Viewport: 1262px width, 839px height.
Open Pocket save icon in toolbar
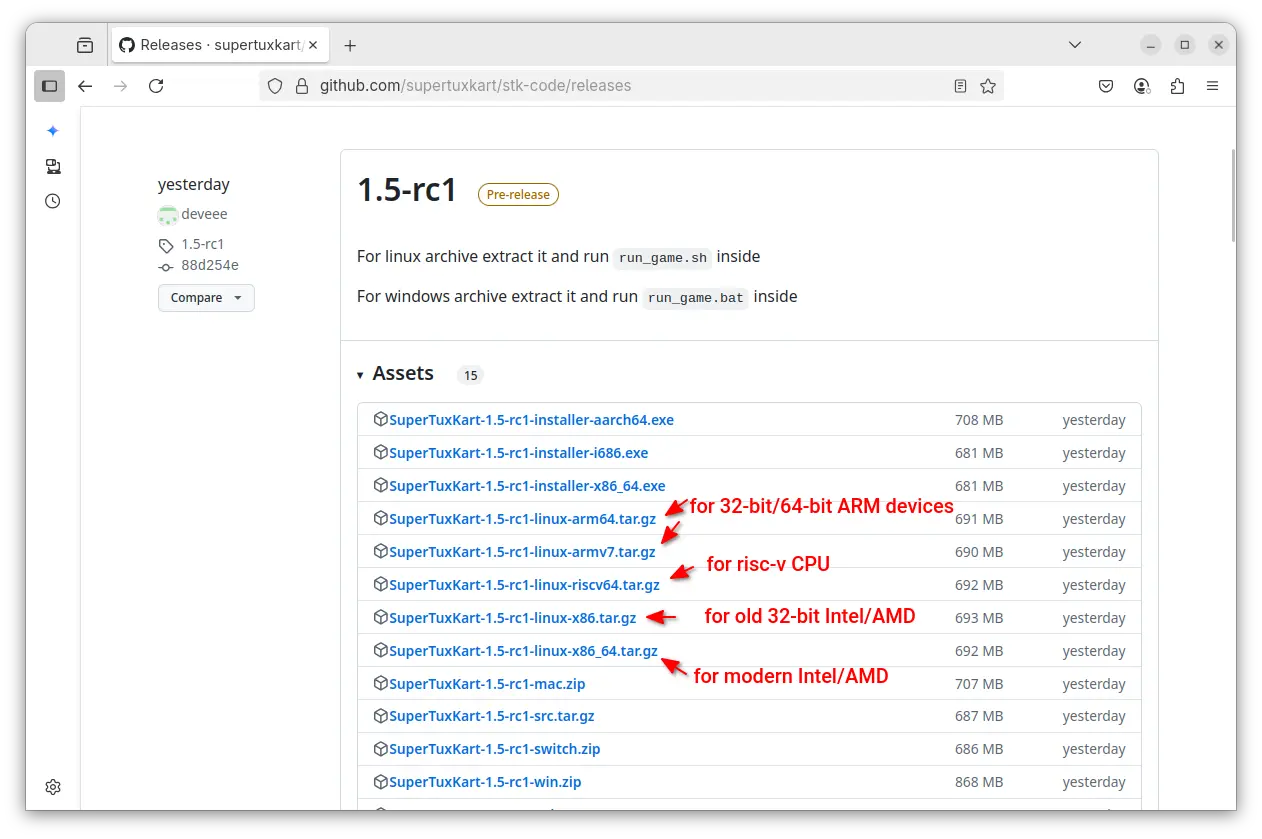tap(1106, 86)
